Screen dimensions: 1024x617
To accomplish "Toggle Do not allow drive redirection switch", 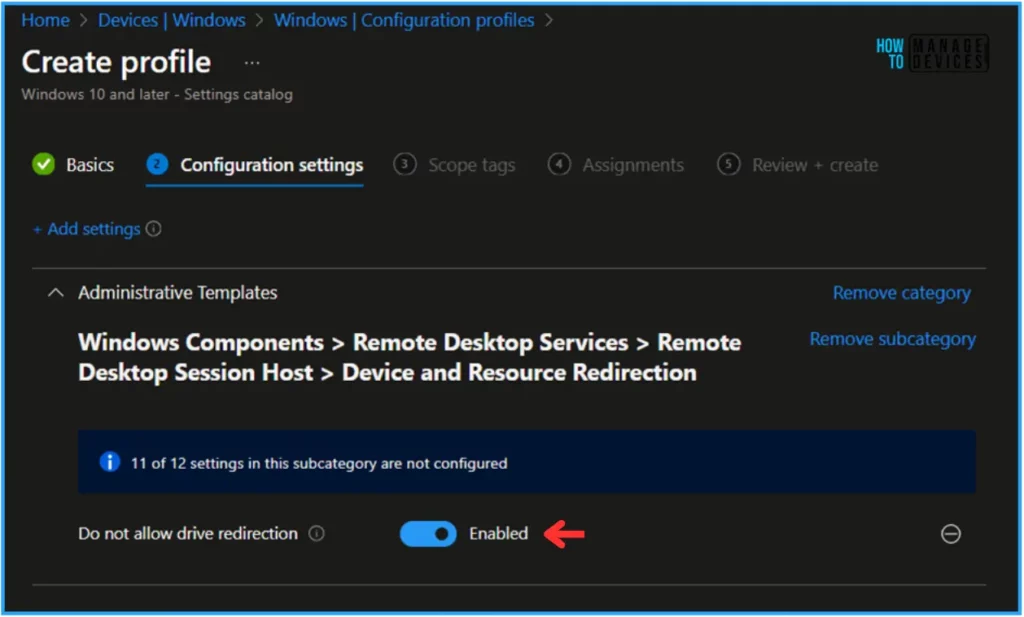I will pos(428,533).
